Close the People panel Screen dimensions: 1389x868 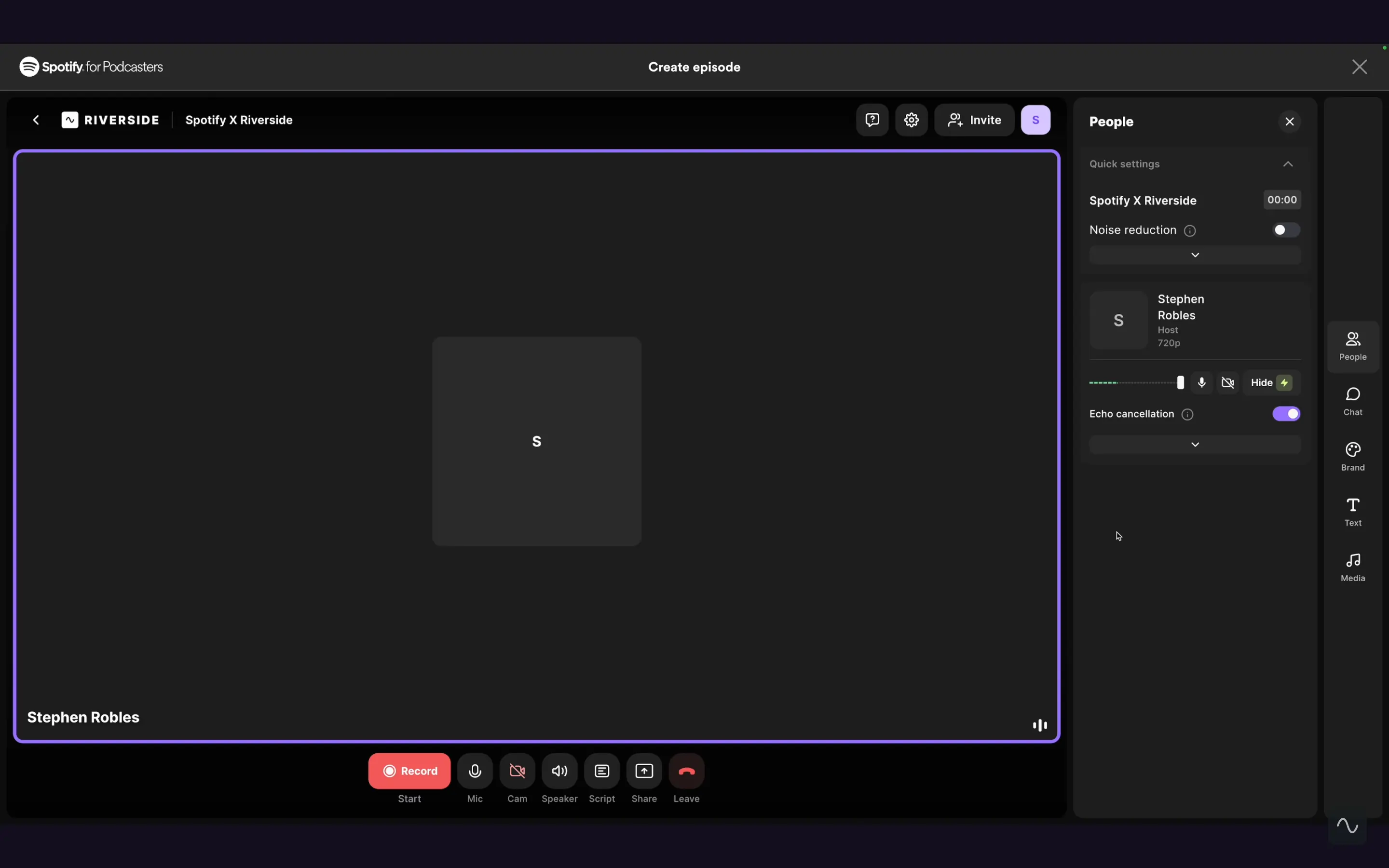[1290, 122]
